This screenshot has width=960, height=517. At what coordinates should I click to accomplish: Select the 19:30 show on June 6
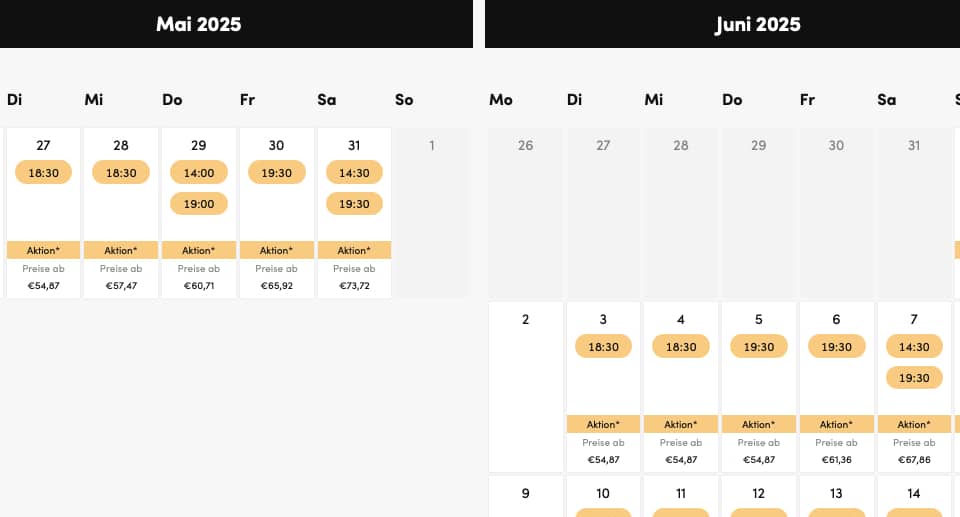pos(836,347)
